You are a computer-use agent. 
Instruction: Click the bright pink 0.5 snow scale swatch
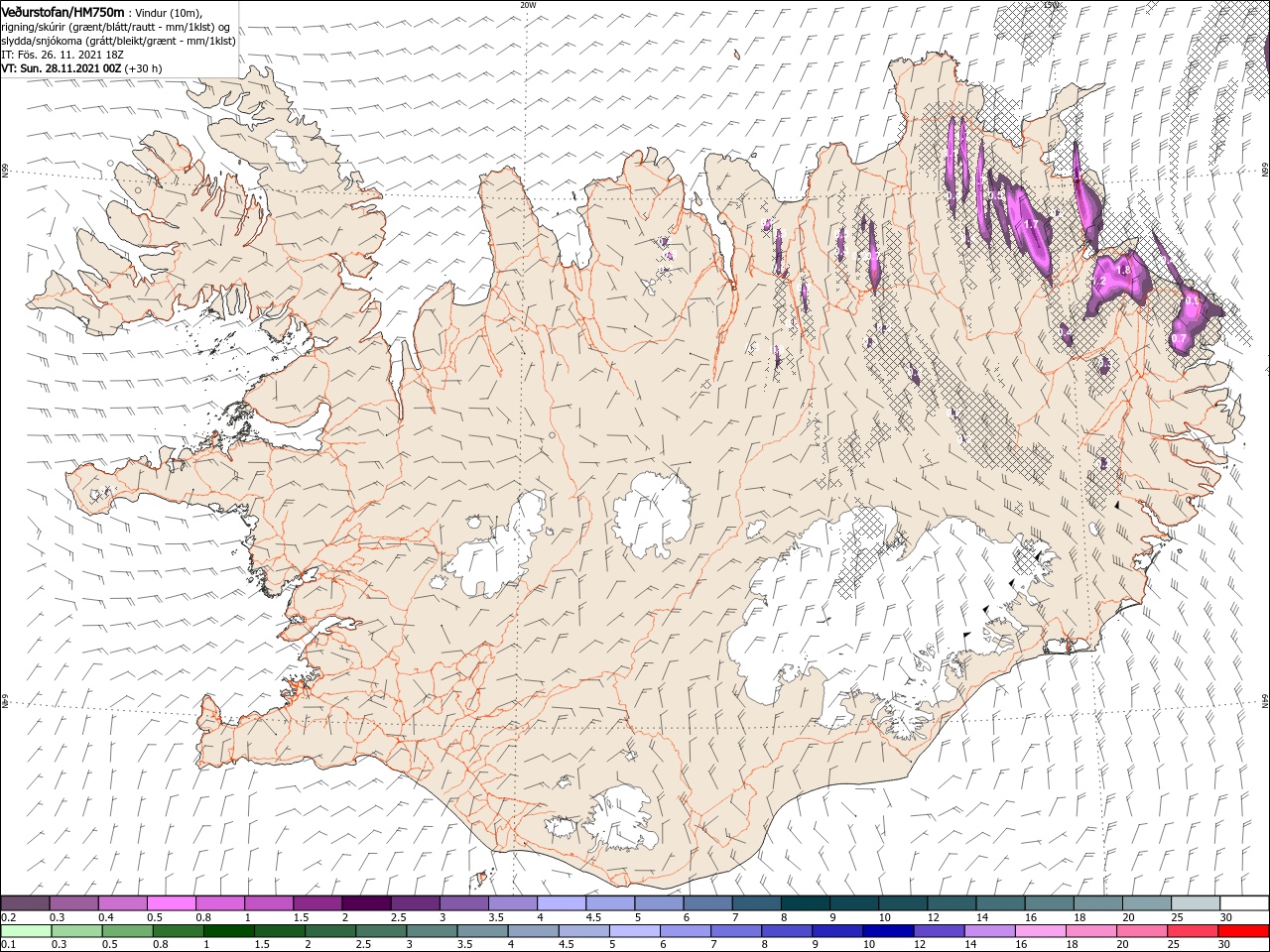coord(172,903)
